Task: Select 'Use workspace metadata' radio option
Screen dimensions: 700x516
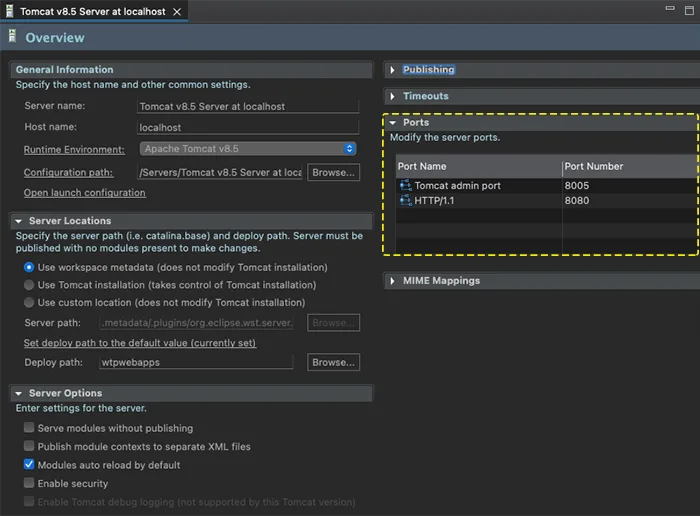Action: pyautogui.click(x=29, y=267)
